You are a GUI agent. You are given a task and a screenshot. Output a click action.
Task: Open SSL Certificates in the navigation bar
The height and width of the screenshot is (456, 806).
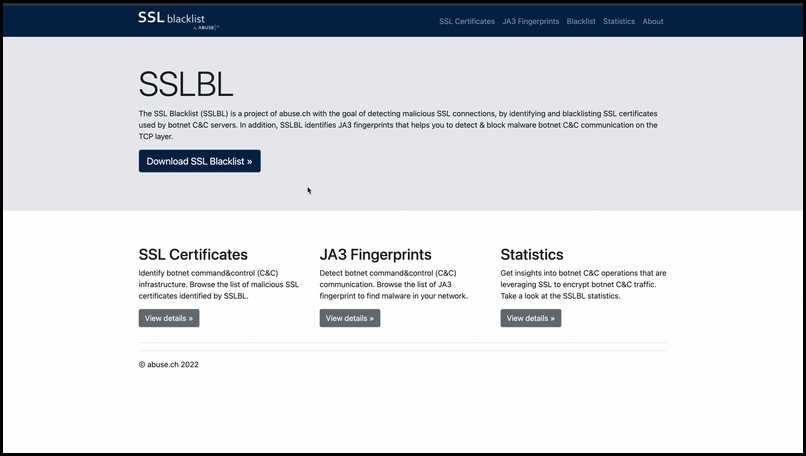click(x=466, y=21)
